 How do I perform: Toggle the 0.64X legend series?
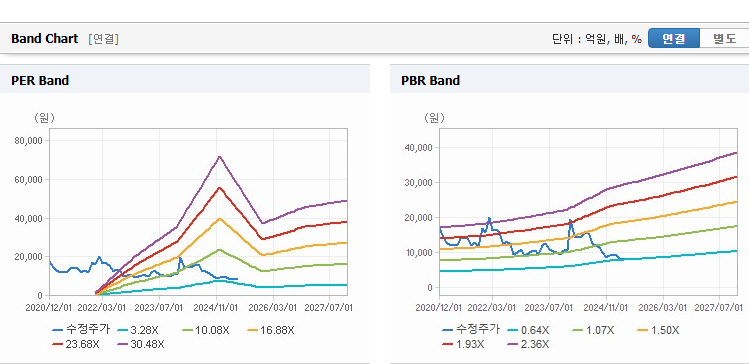point(528,330)
